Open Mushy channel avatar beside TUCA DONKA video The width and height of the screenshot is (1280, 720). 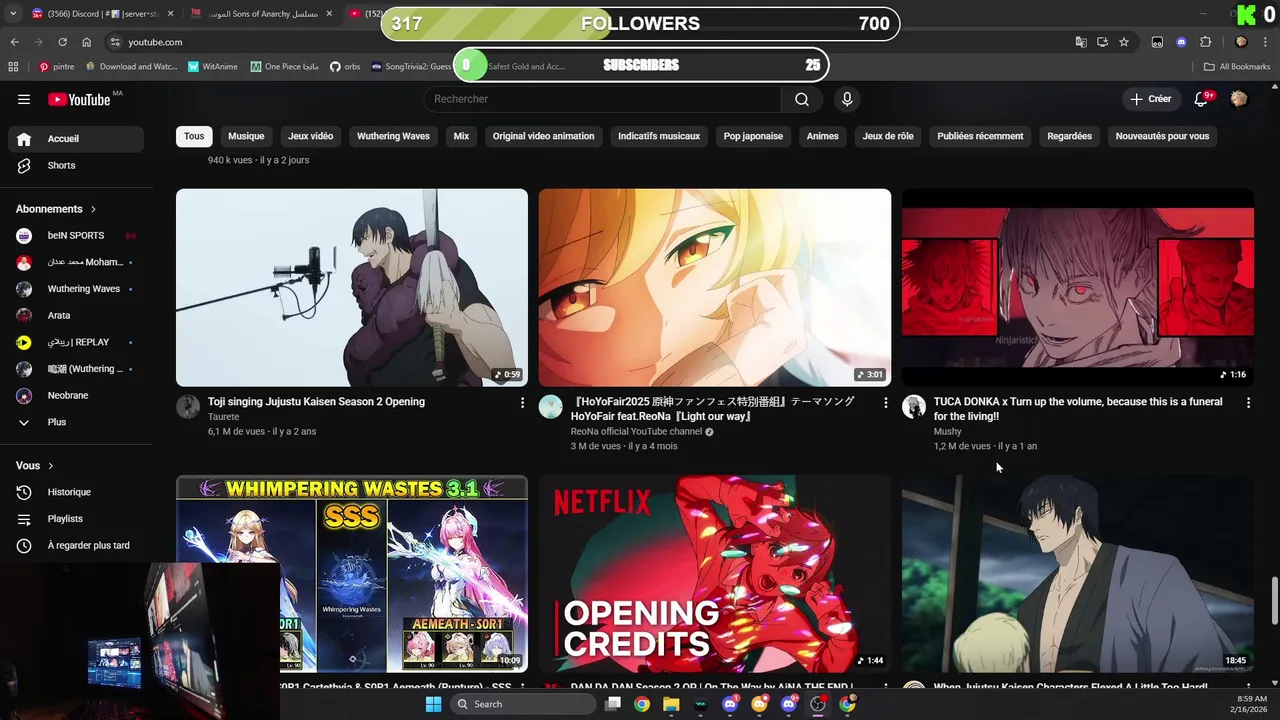pyautogui.click(x=914, y=406)
